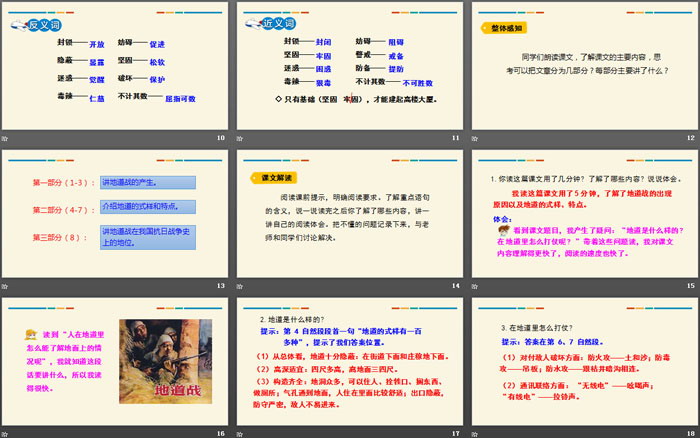Click the blue answer 不可胜数 on slide 11
Viewport: 700px width, 438px height.
(417, 83)
